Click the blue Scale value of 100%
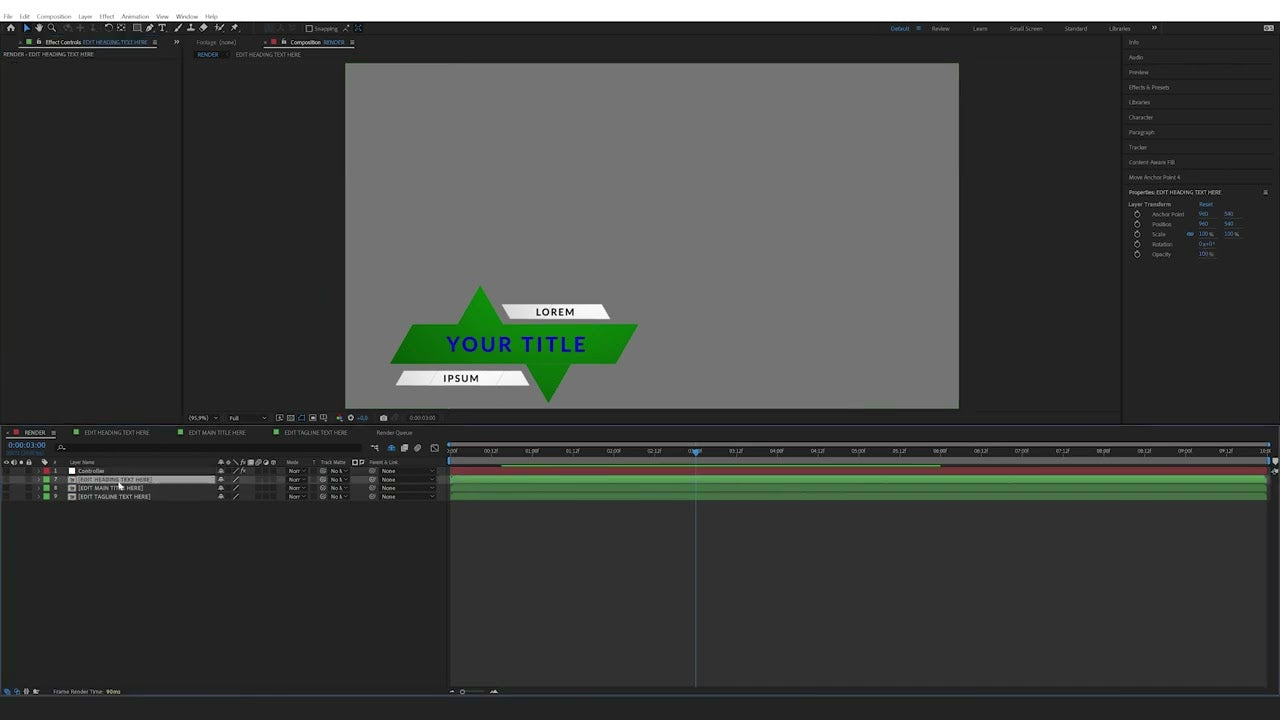The height and width of the screenshot is (720, 1280). pos(1203,233)
